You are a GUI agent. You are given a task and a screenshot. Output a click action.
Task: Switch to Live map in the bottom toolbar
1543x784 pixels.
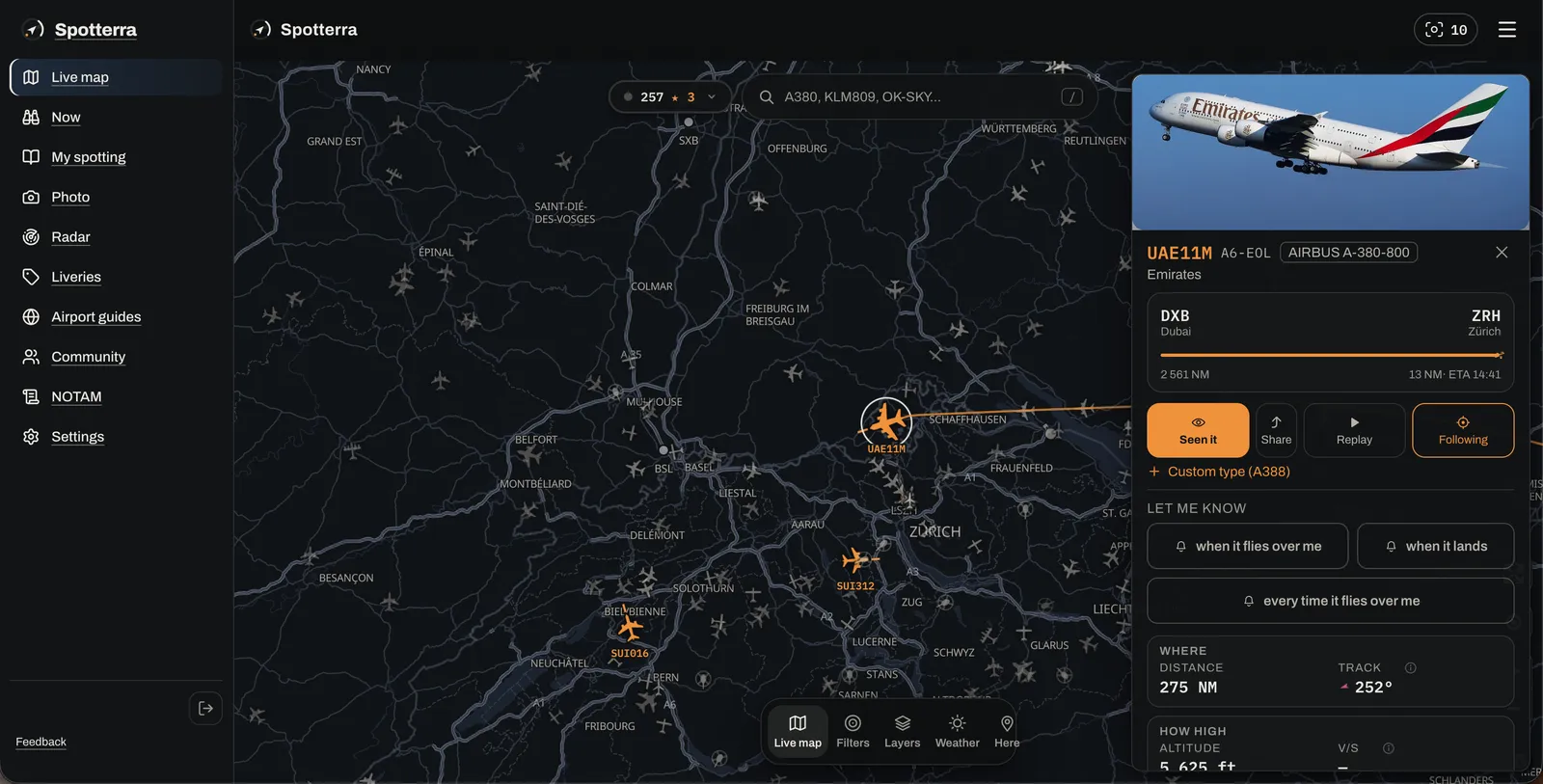coord(798,731)
